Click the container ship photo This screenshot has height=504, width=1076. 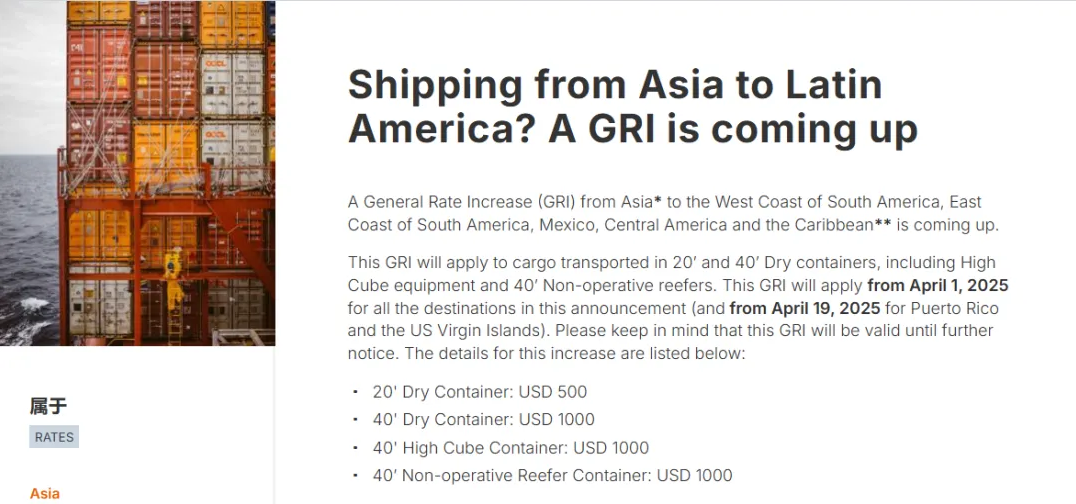pyautogui.click(x=137, y=172)
